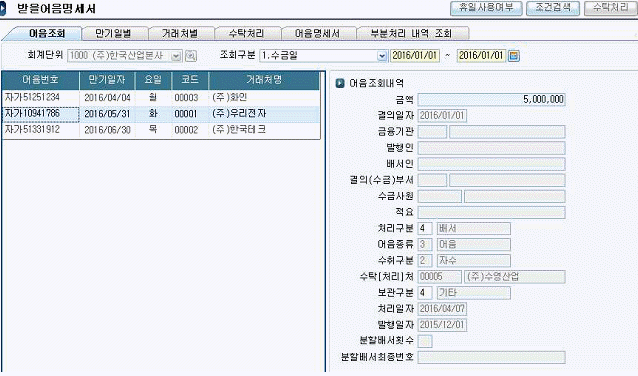Click the 조건검색 button
The image size is (638, 376).
(553, 8)
